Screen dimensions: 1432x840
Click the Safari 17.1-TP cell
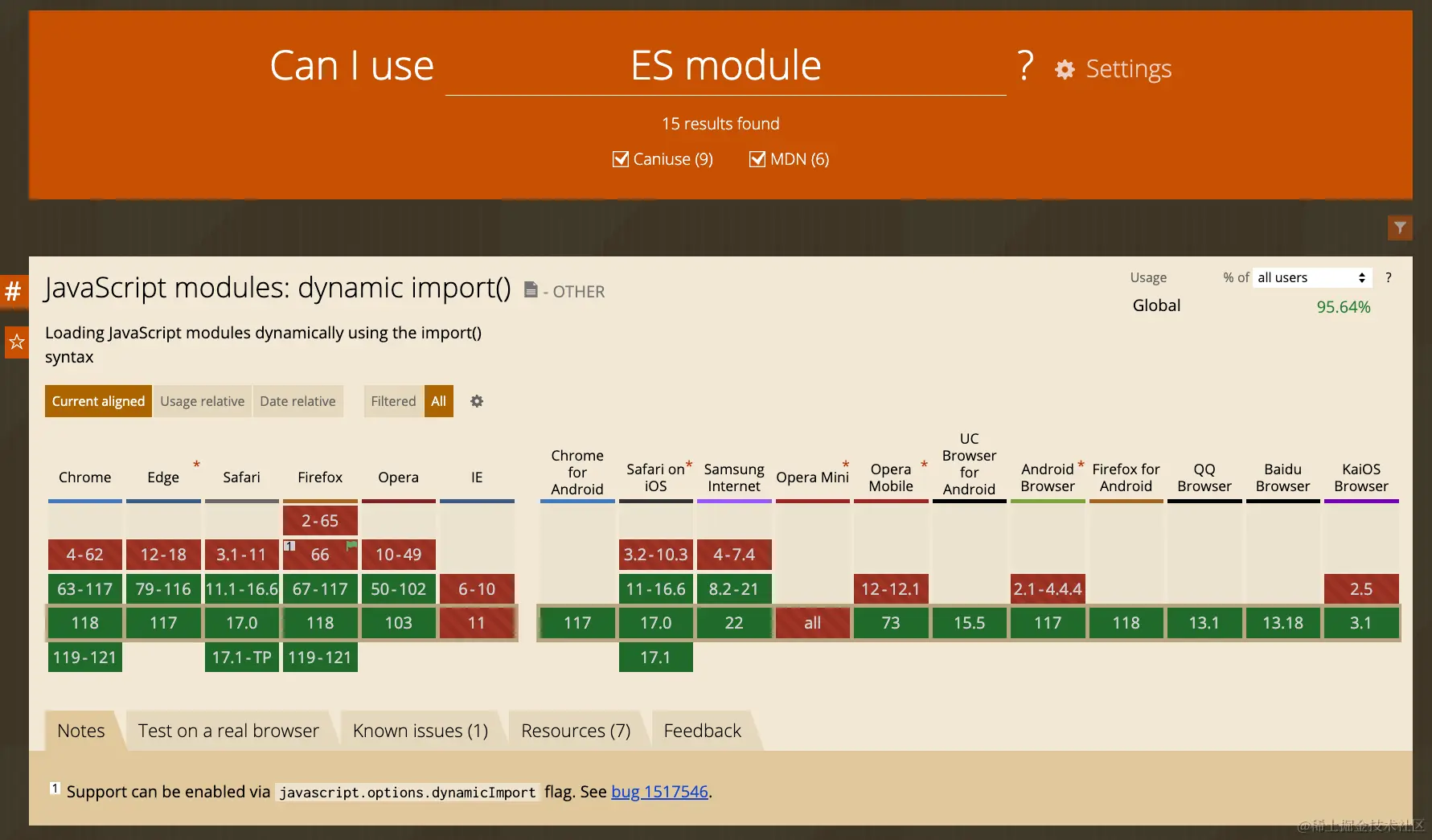coord(242,658)
